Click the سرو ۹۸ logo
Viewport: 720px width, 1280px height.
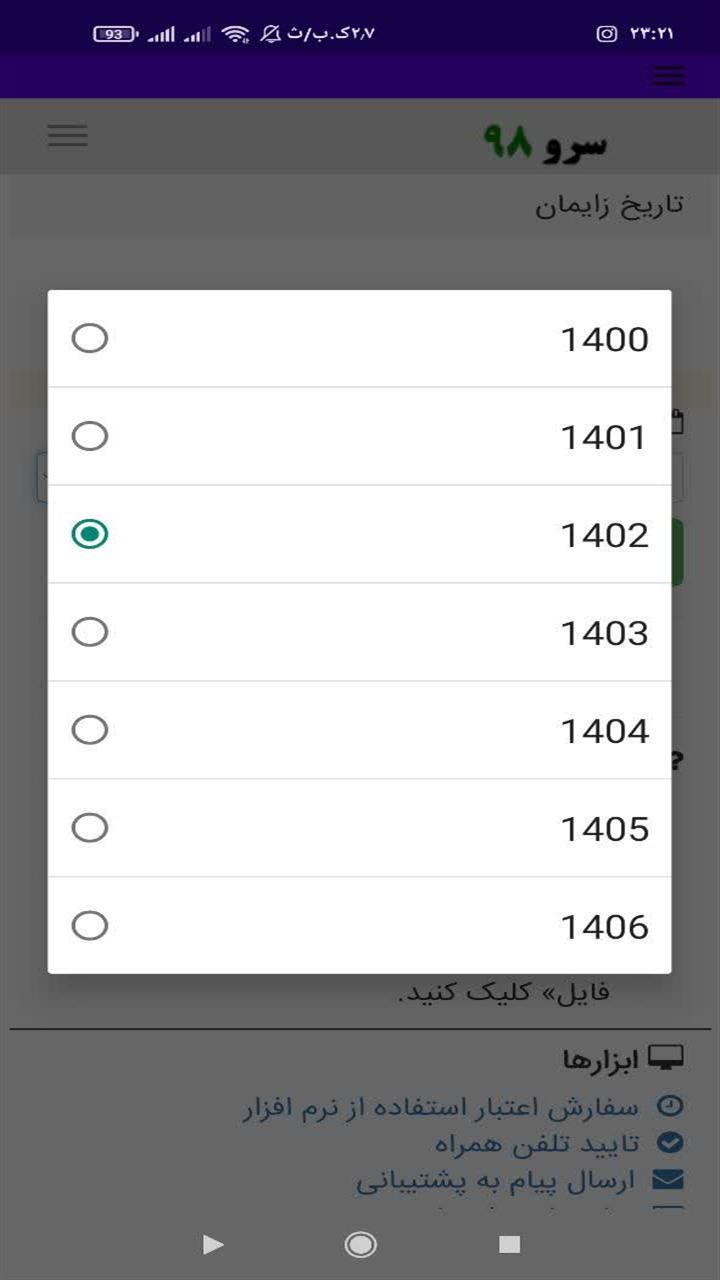click(545, 143)
